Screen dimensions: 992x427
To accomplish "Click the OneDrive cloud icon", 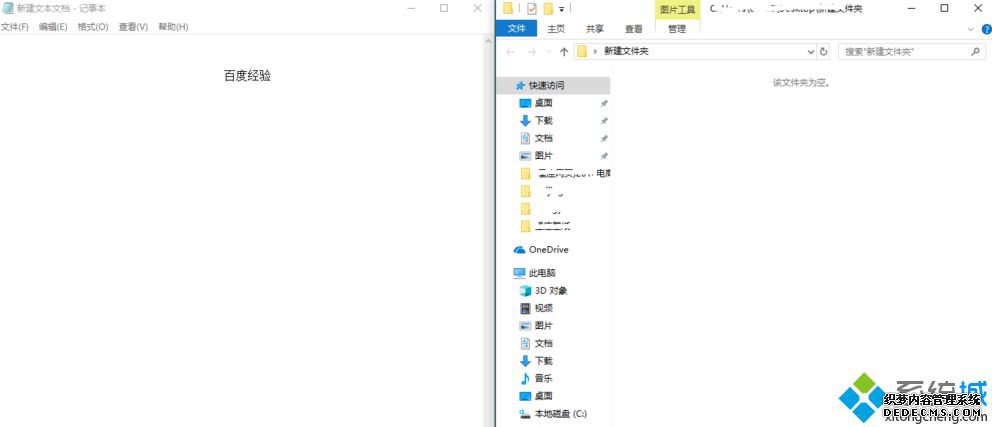I will [x=519, y=250].
